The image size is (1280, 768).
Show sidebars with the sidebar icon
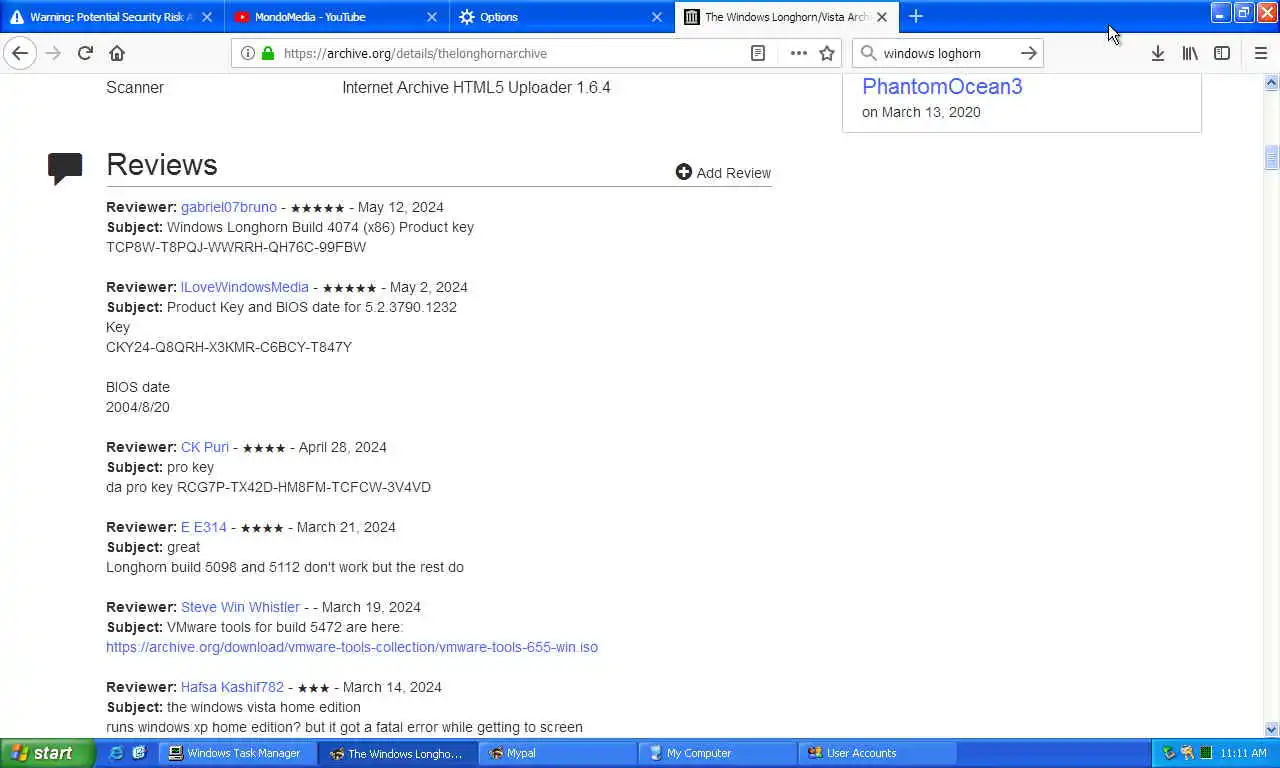pyautogui.click(x=1222, y=53)
